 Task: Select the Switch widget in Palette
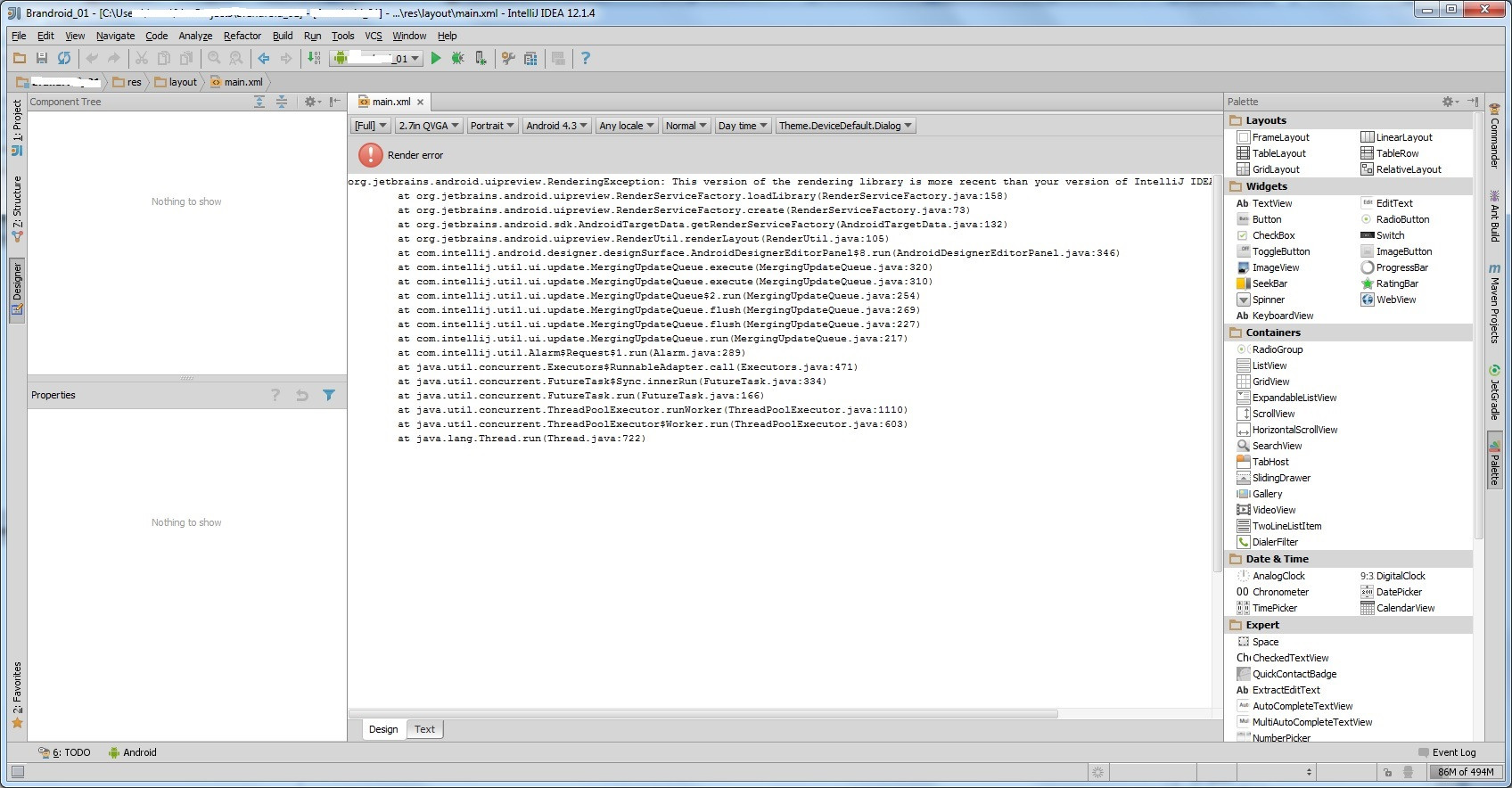pos(1383,235)
